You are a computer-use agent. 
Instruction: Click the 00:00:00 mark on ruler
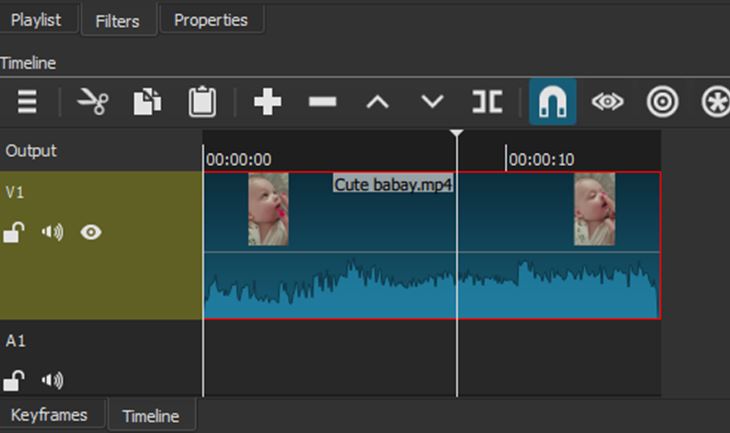click(239, 160)
